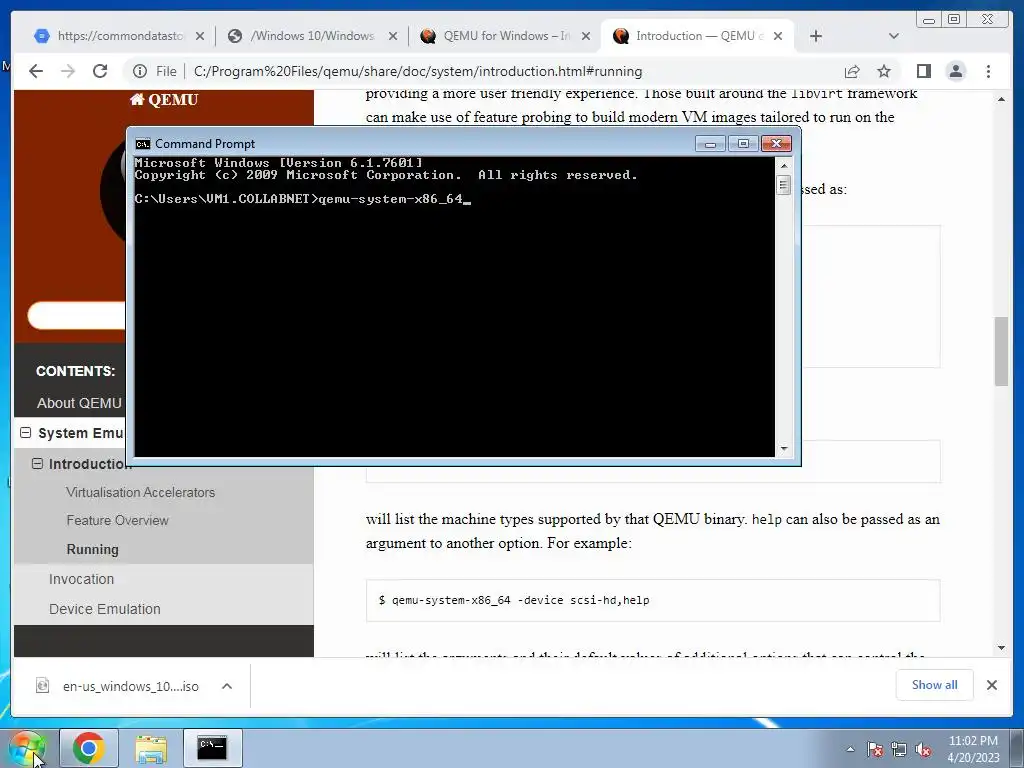The width and height of the screenshot is (1024, 768).
Task: Open the site information icon beside File
Action: tap(140, 71)
